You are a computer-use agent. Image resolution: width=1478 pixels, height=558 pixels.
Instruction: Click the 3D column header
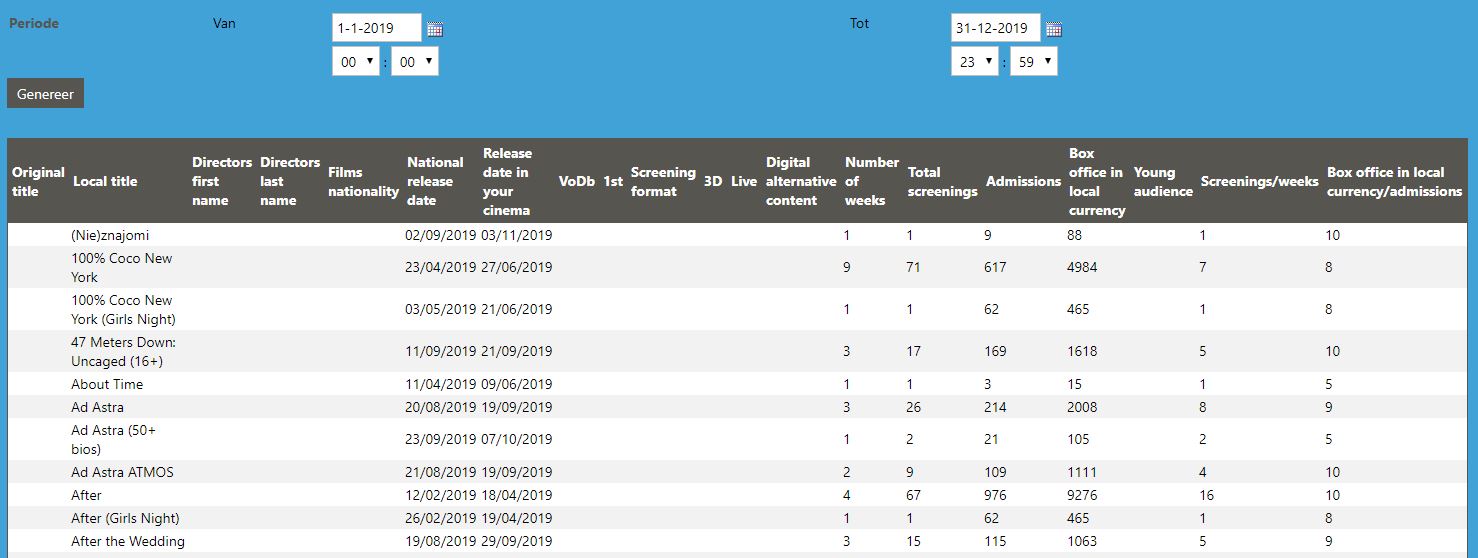click(713, 181)
